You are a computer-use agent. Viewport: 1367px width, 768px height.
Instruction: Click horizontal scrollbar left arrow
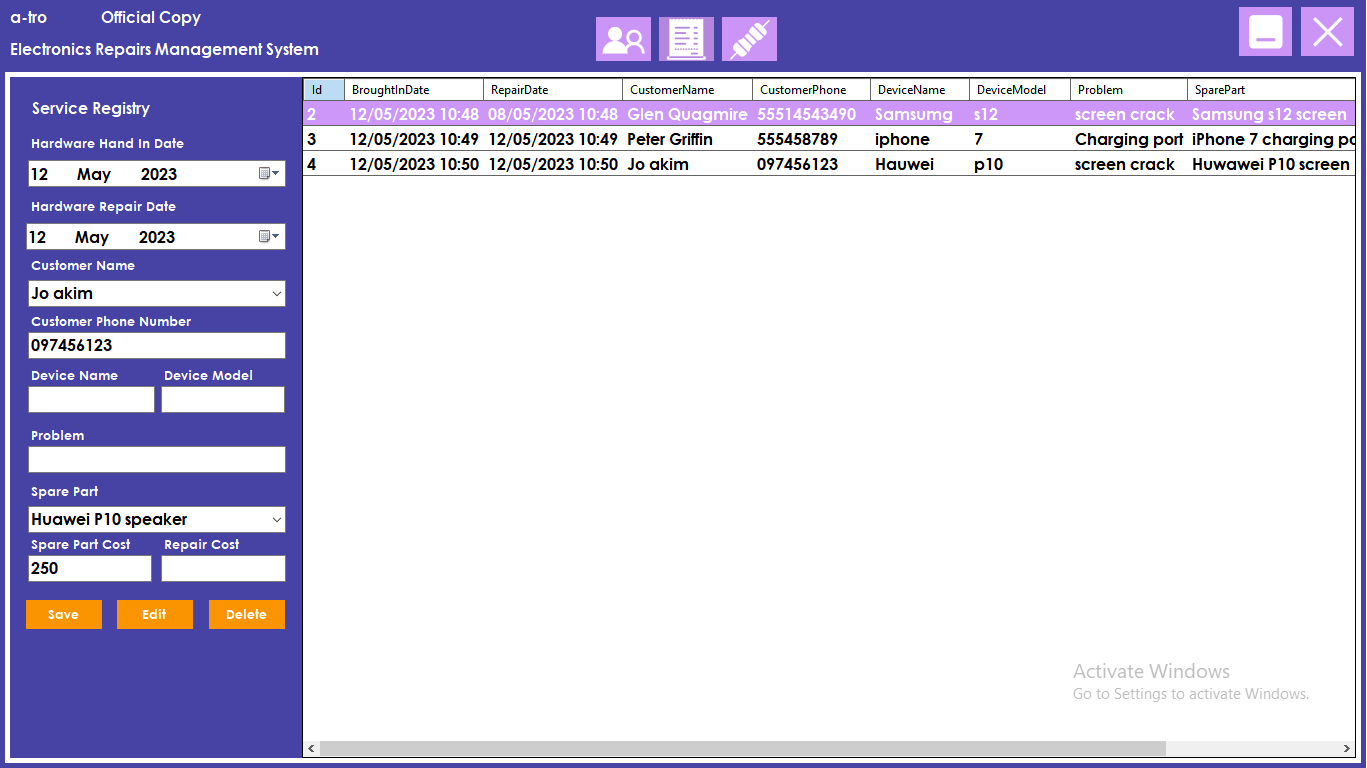312,749
